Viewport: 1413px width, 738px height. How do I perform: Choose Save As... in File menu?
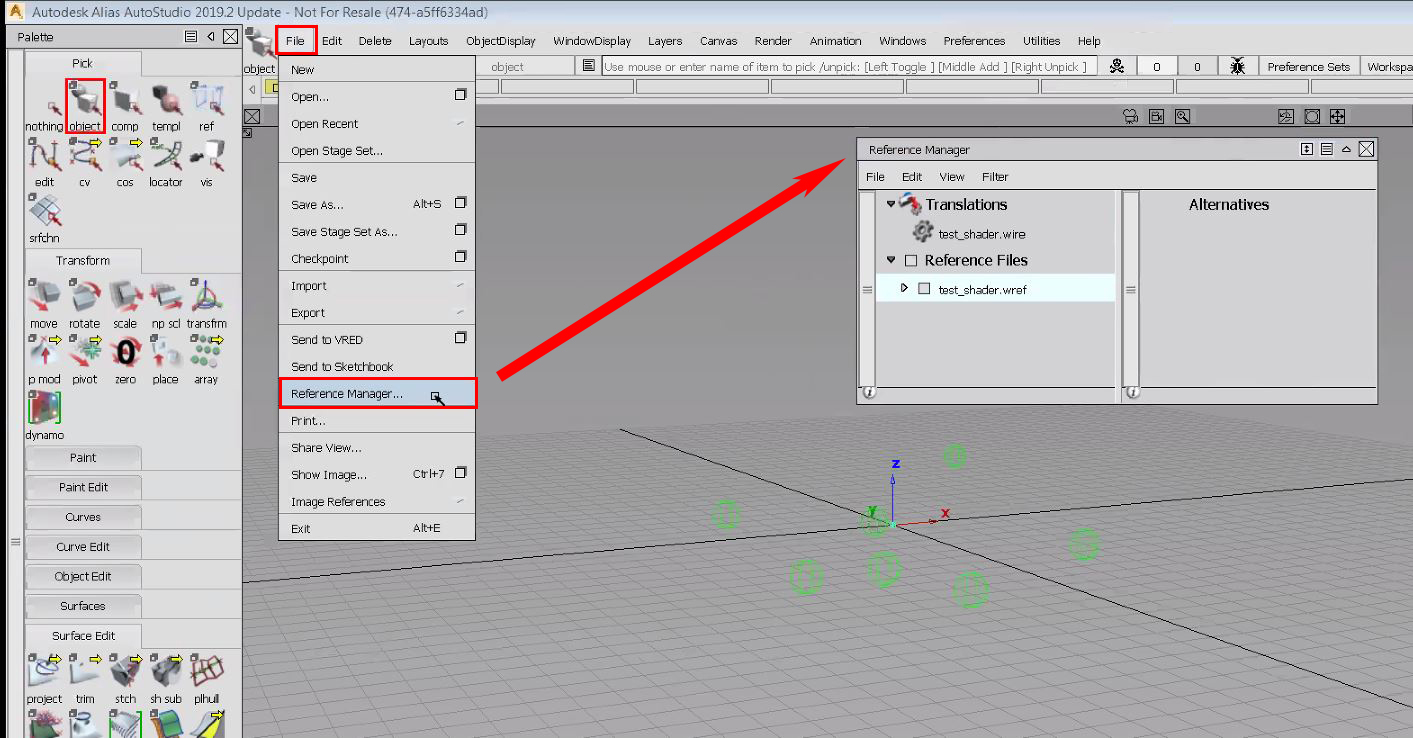tap(377, 205)
